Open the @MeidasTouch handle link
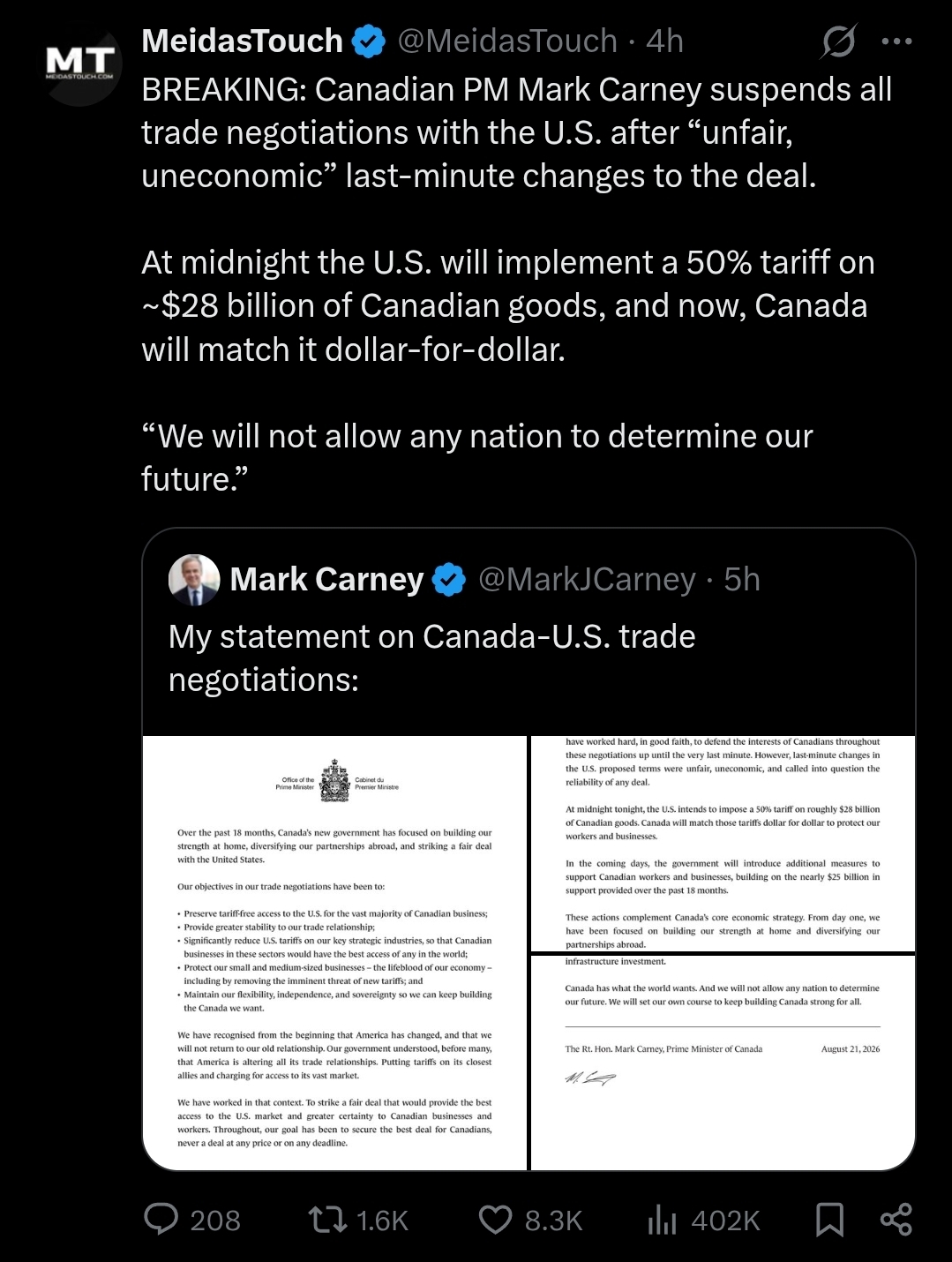This screenshot has height=1262, width=952. pyautogui.click(x=507, y=41)
